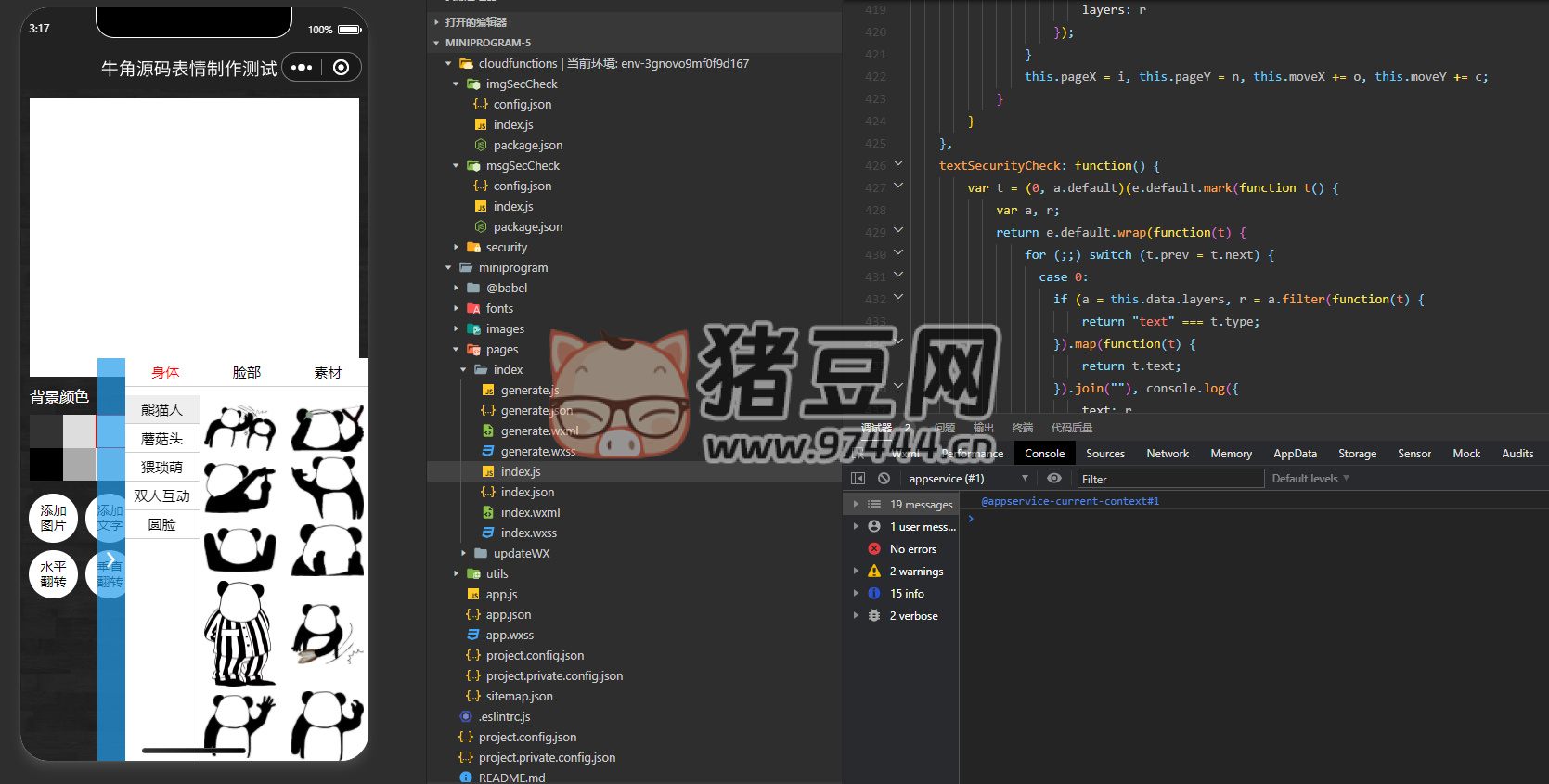Image resolution: width=1549 pixels, height=784 pixels.
Task: Collapse the sticker drawer with the arrow
Action: [110, 559]
